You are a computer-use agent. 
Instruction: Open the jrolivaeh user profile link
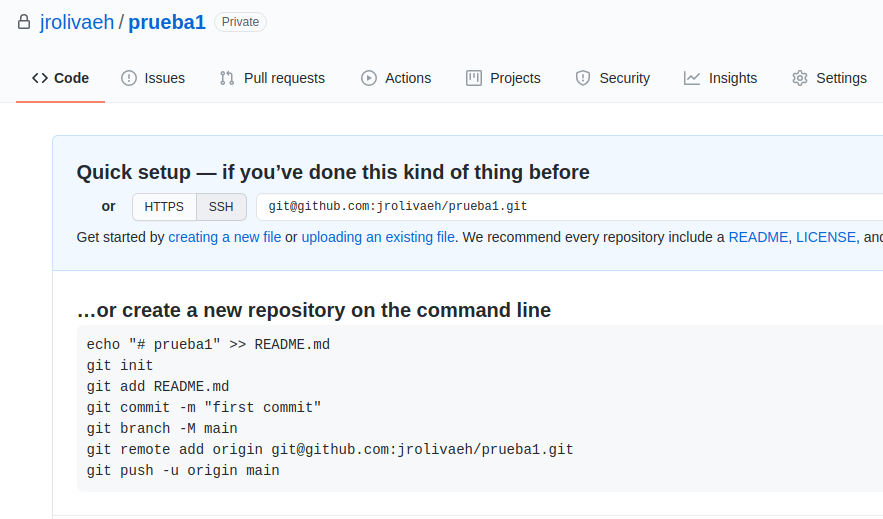(x=77, y=22)
